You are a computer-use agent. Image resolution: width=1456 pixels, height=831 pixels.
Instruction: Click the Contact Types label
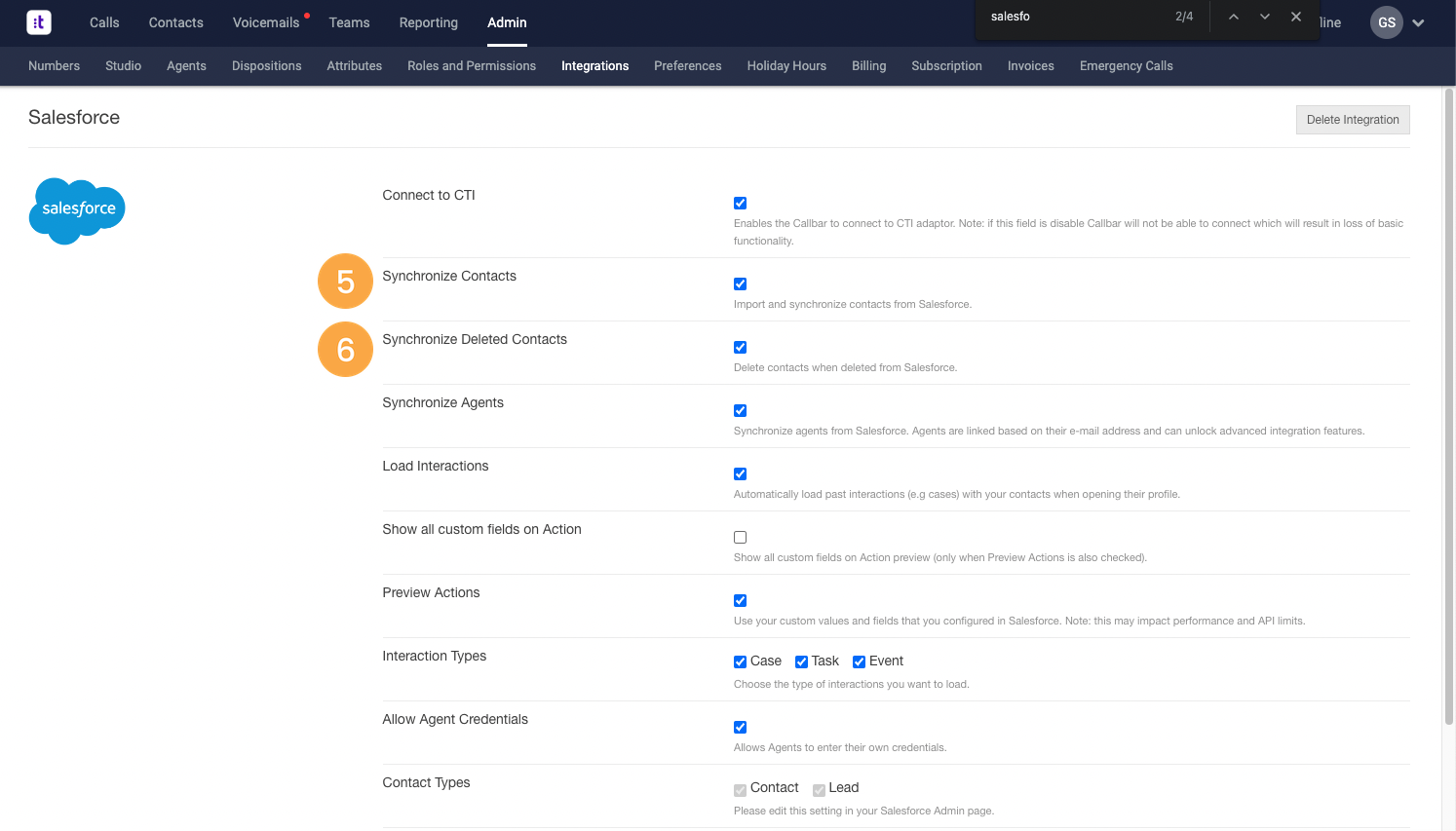pyautogui.click(x=426, y=782)
